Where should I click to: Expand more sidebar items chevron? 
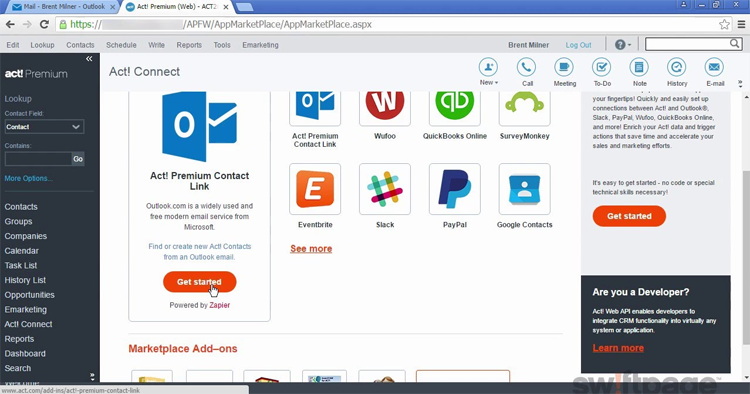click(x=92, y=377)
